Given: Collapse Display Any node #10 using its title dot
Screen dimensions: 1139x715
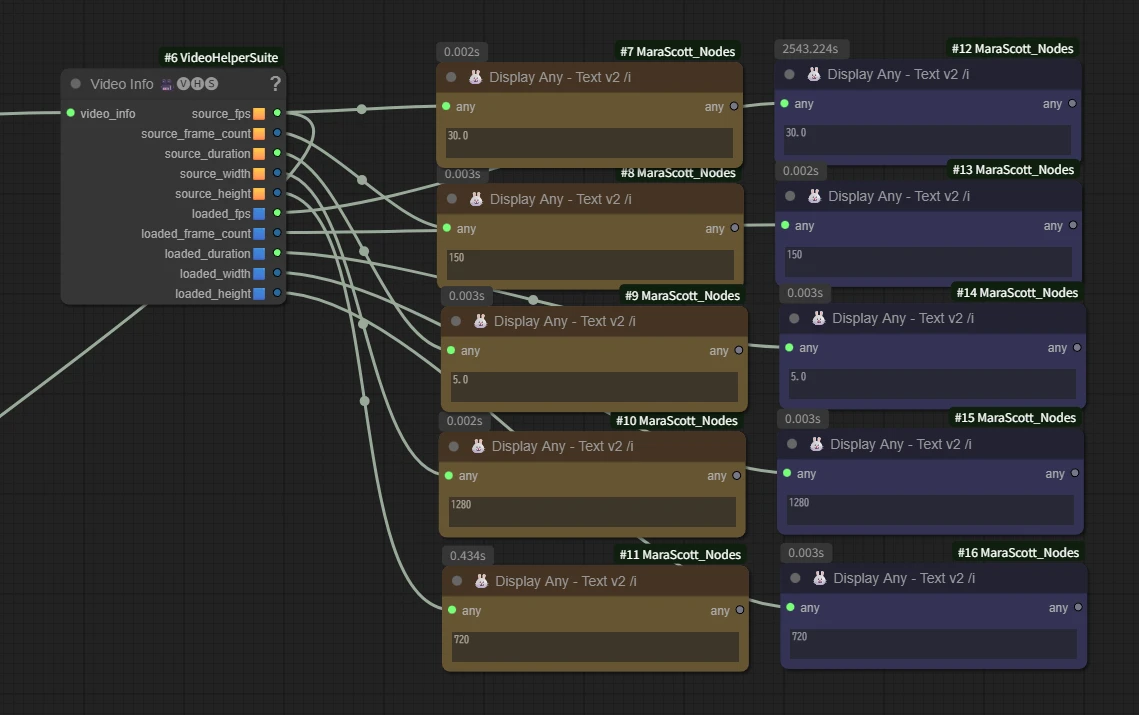Looking at the screenshot, I should click(x=454, y=446).
